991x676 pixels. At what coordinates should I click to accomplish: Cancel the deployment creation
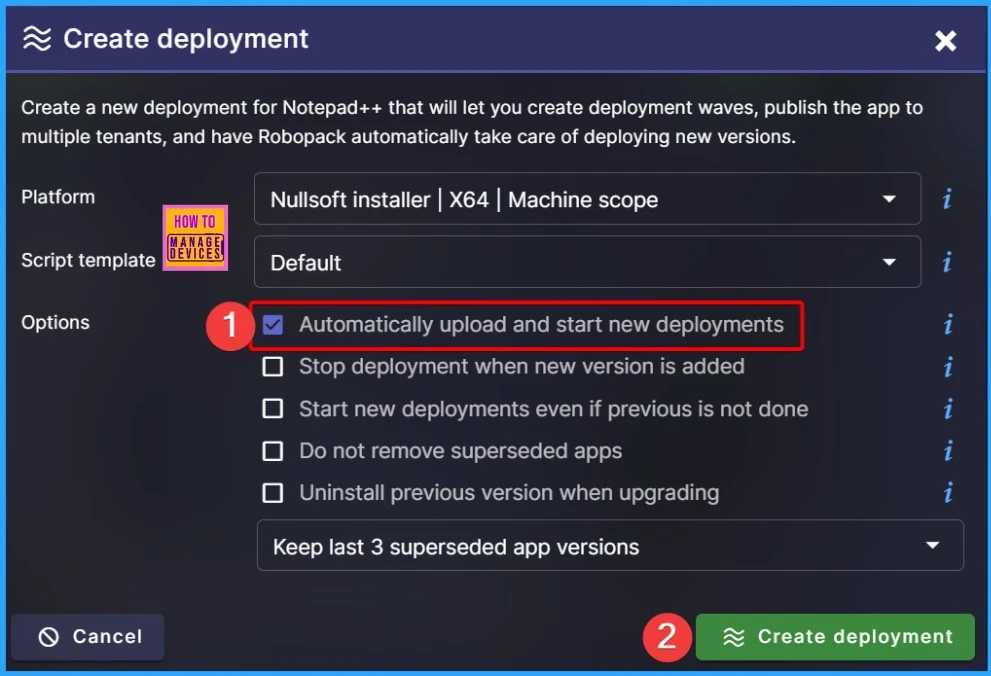(x=88, y=637)
